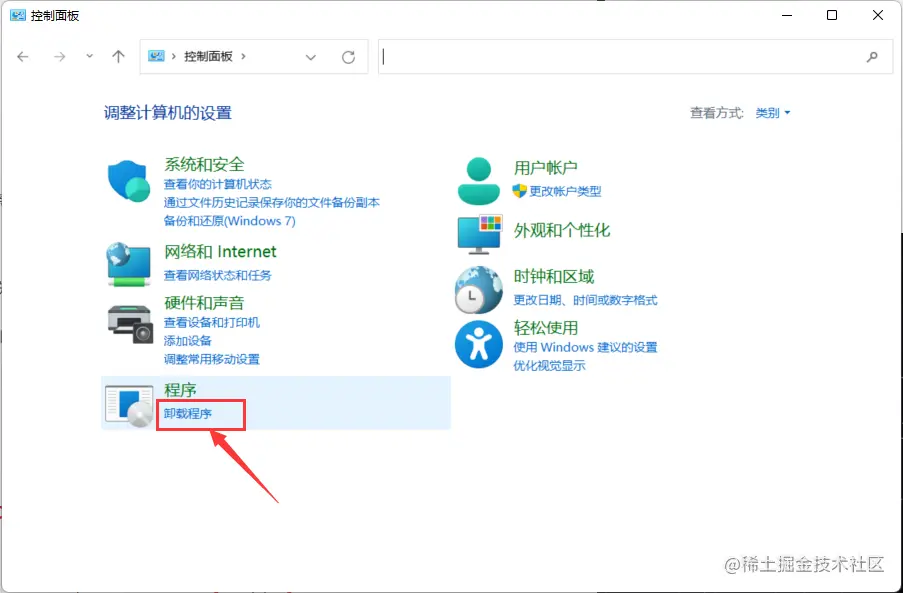Open 备份和还原(Windows 7) link
903x593 pixels.
click(230, 221)
